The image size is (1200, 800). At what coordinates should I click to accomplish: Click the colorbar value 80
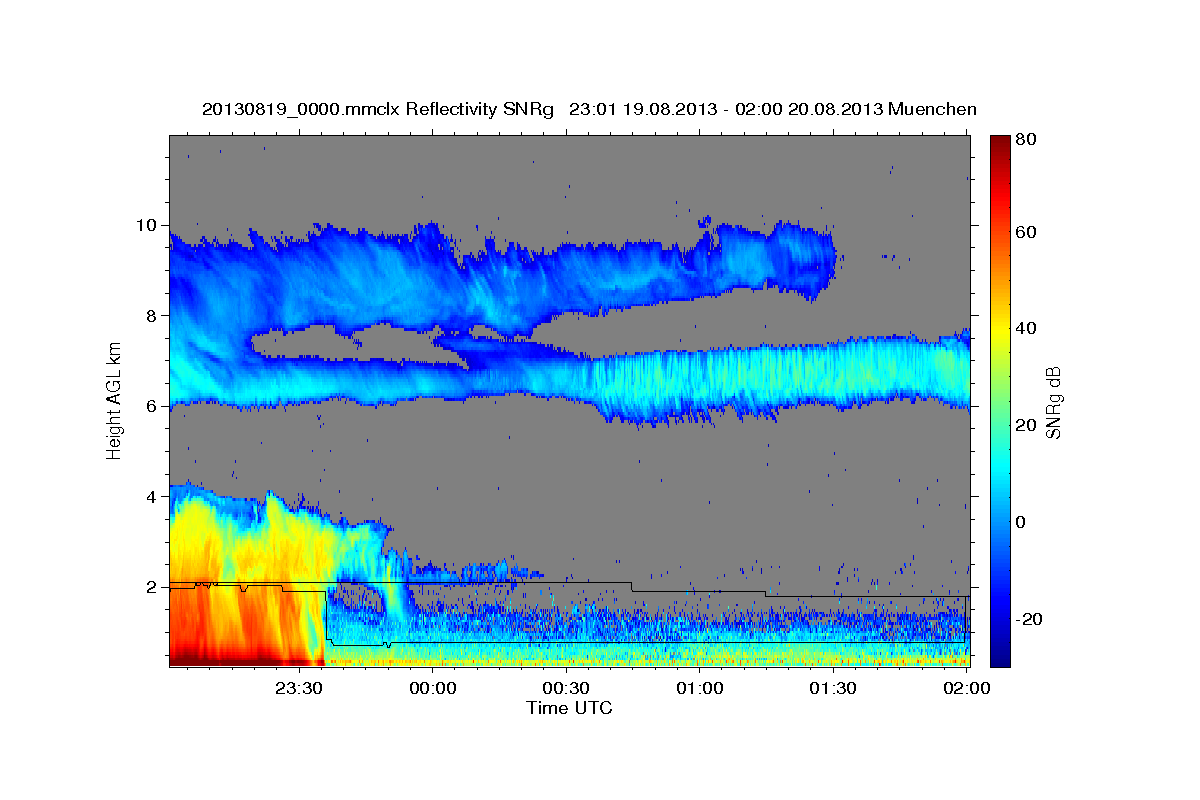tap(1025, 140)
